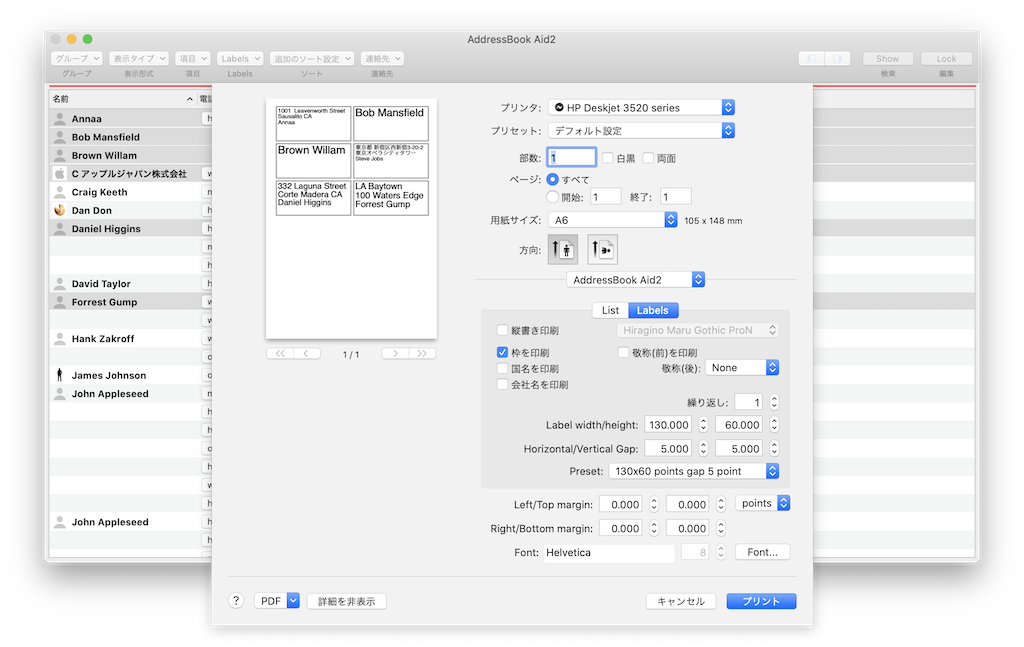Click the 繰り返し repeat stepper

coord(774,402)
